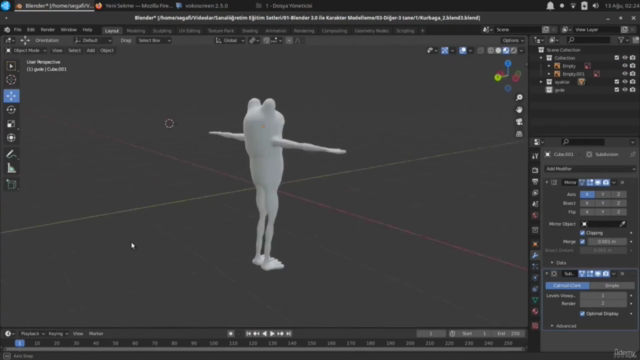Open the Global transform orientation dropdown

230,40
